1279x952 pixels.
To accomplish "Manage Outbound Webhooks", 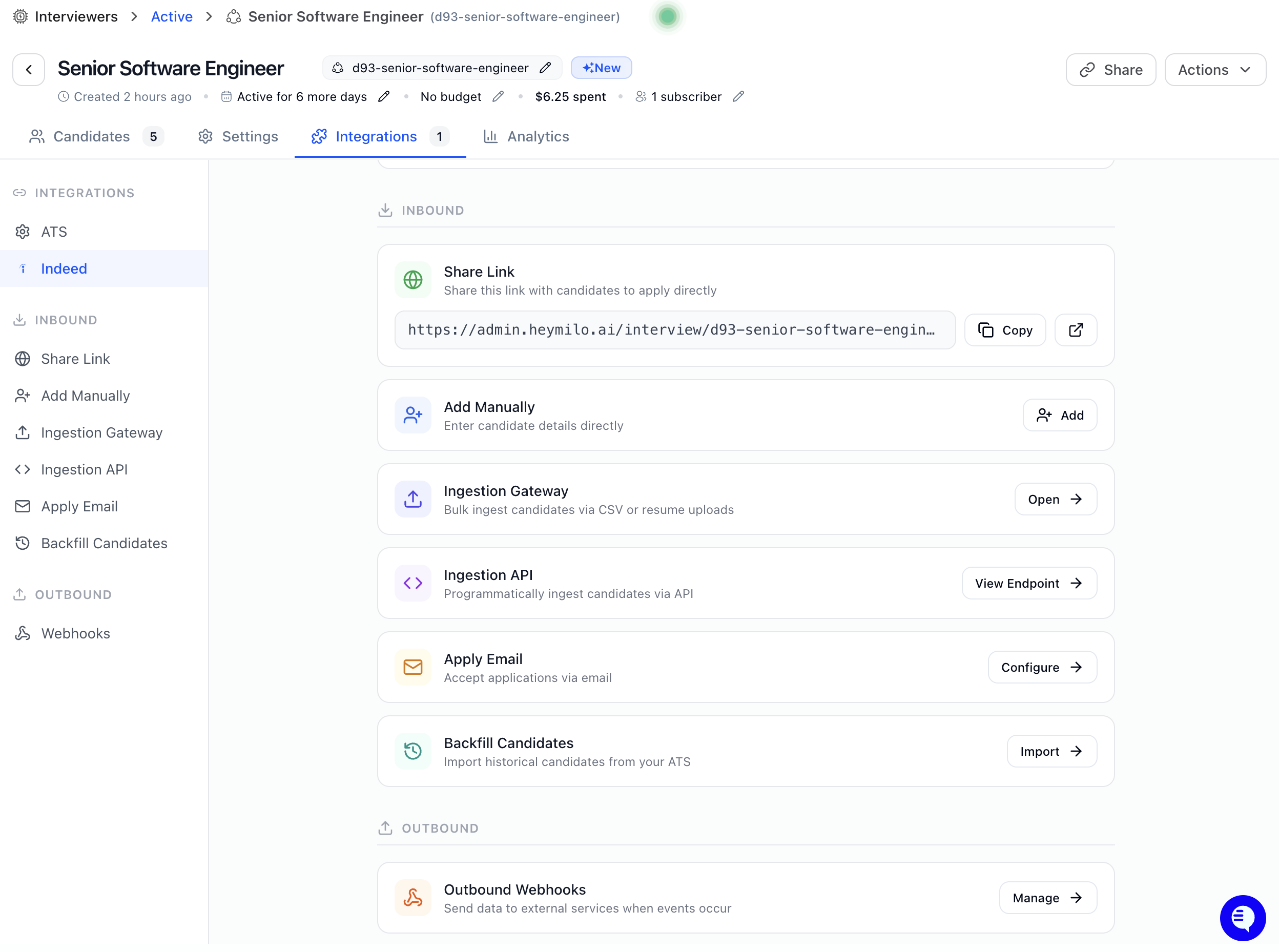I will click(1047, 898).
